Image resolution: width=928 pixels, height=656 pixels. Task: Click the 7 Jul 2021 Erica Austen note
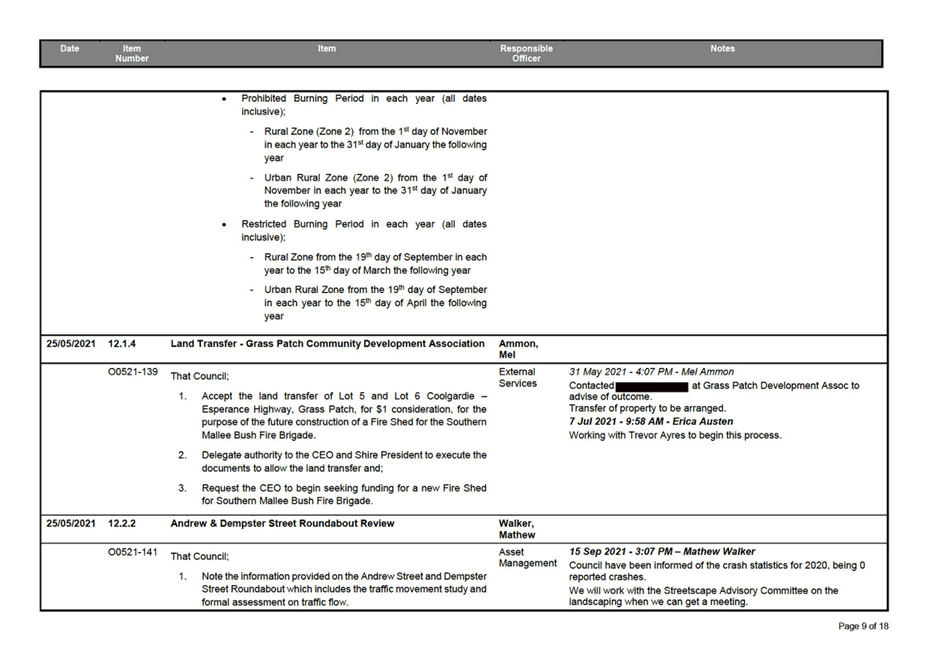pos(650,422)
